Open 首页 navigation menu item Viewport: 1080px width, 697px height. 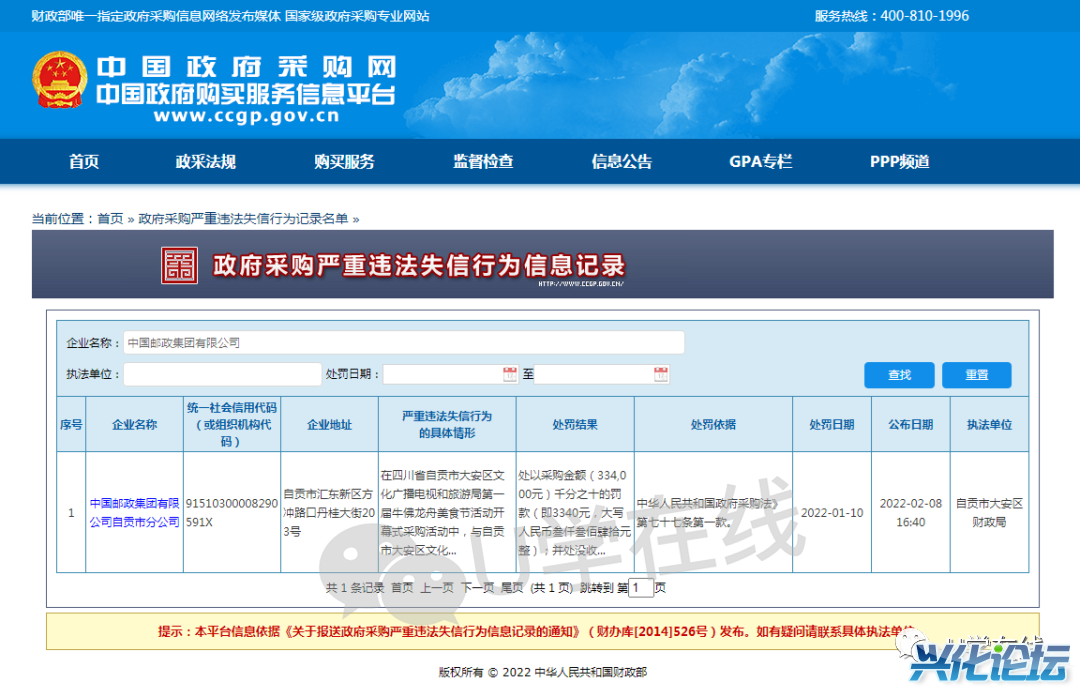pos(84,161)
